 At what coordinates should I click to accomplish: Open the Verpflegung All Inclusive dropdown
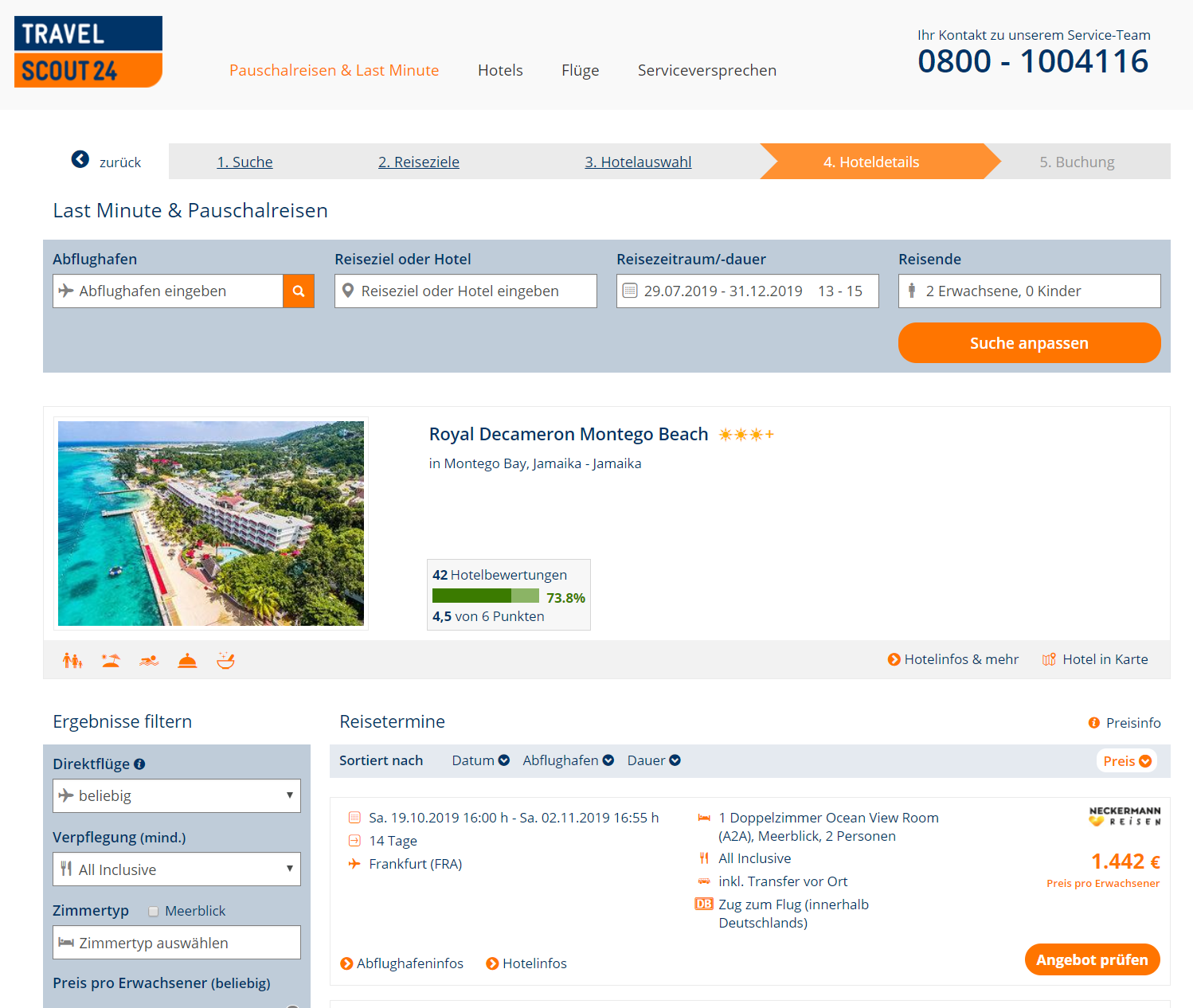pos(177,869)
